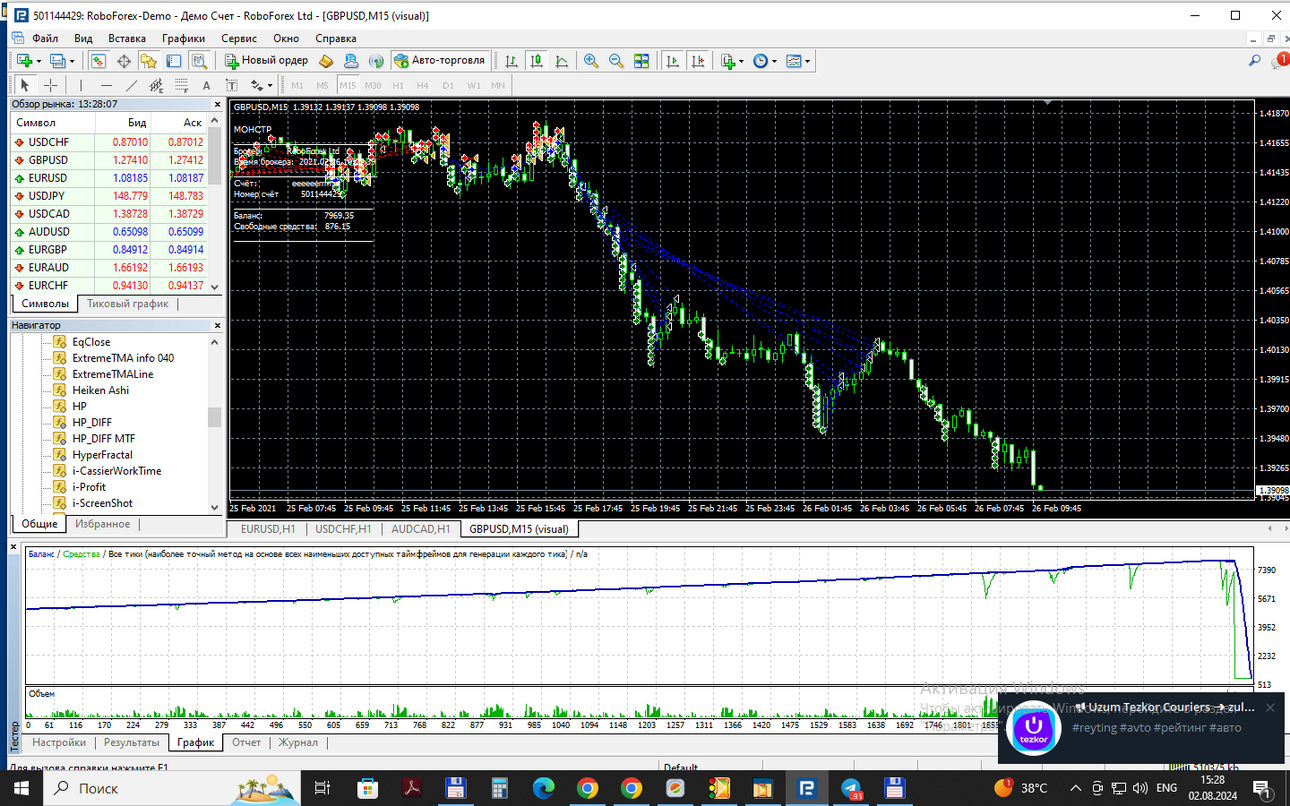
Task: Close the Обзор рынка panel
Action: [x=218, y=104]
